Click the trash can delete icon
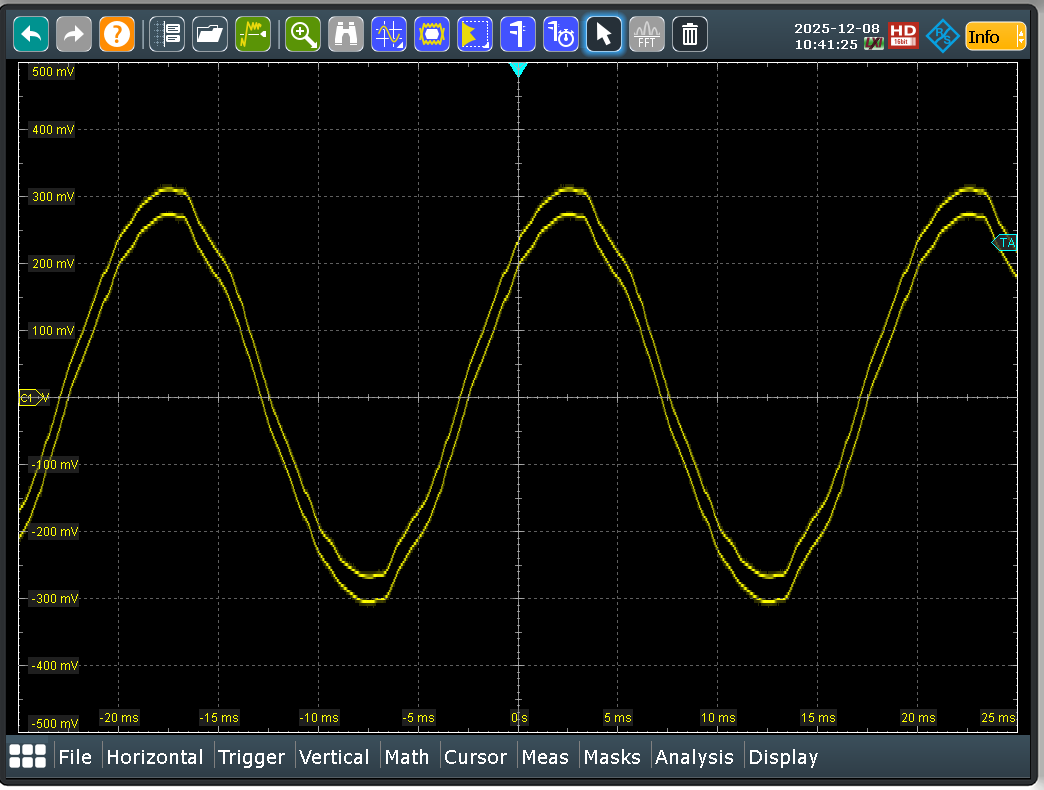Image resolution: width=1044 pixels, height=790 pixels. [690, 35]
